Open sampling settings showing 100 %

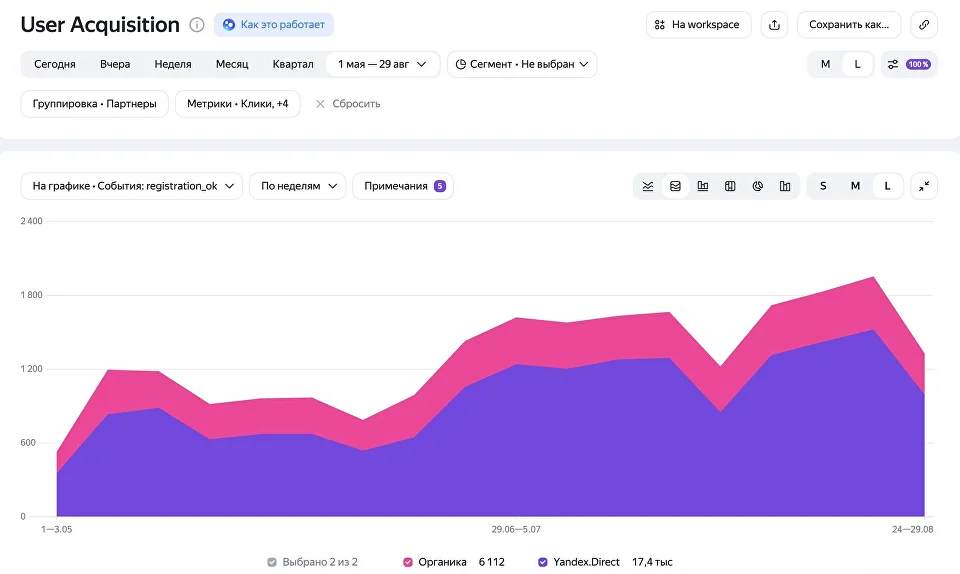[x=909, y=64]
